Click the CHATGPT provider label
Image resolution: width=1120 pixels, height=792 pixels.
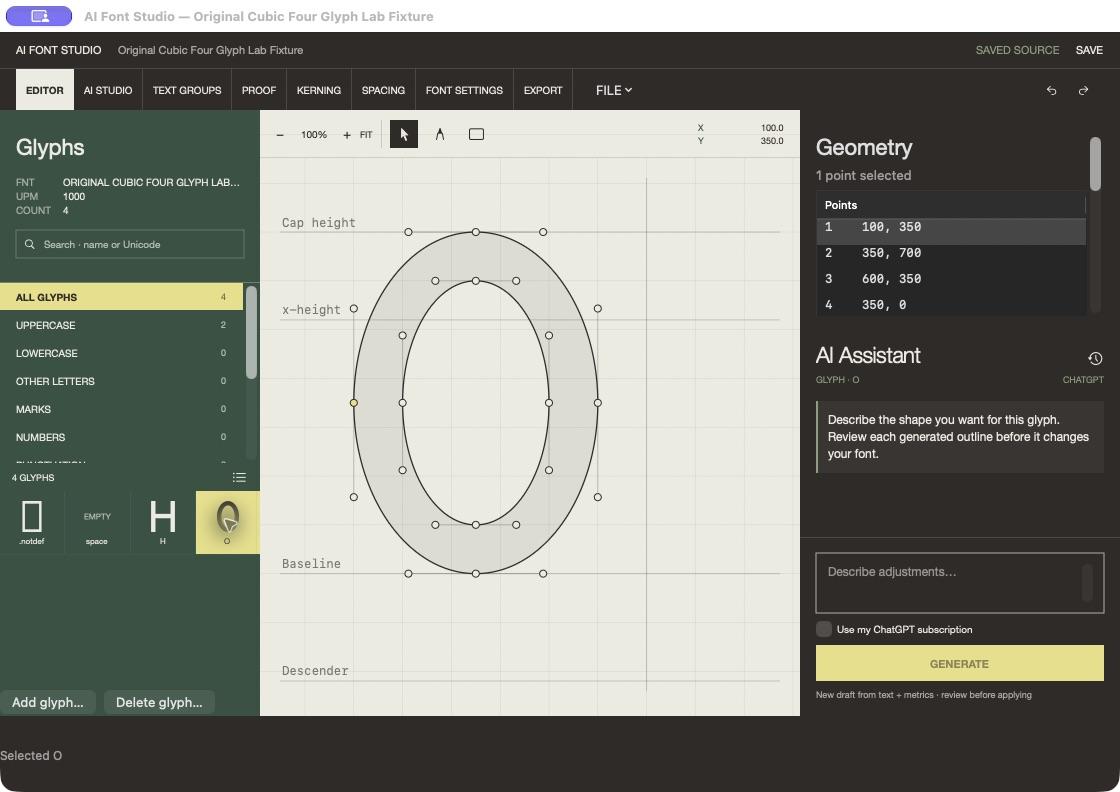click(1083, 380)
